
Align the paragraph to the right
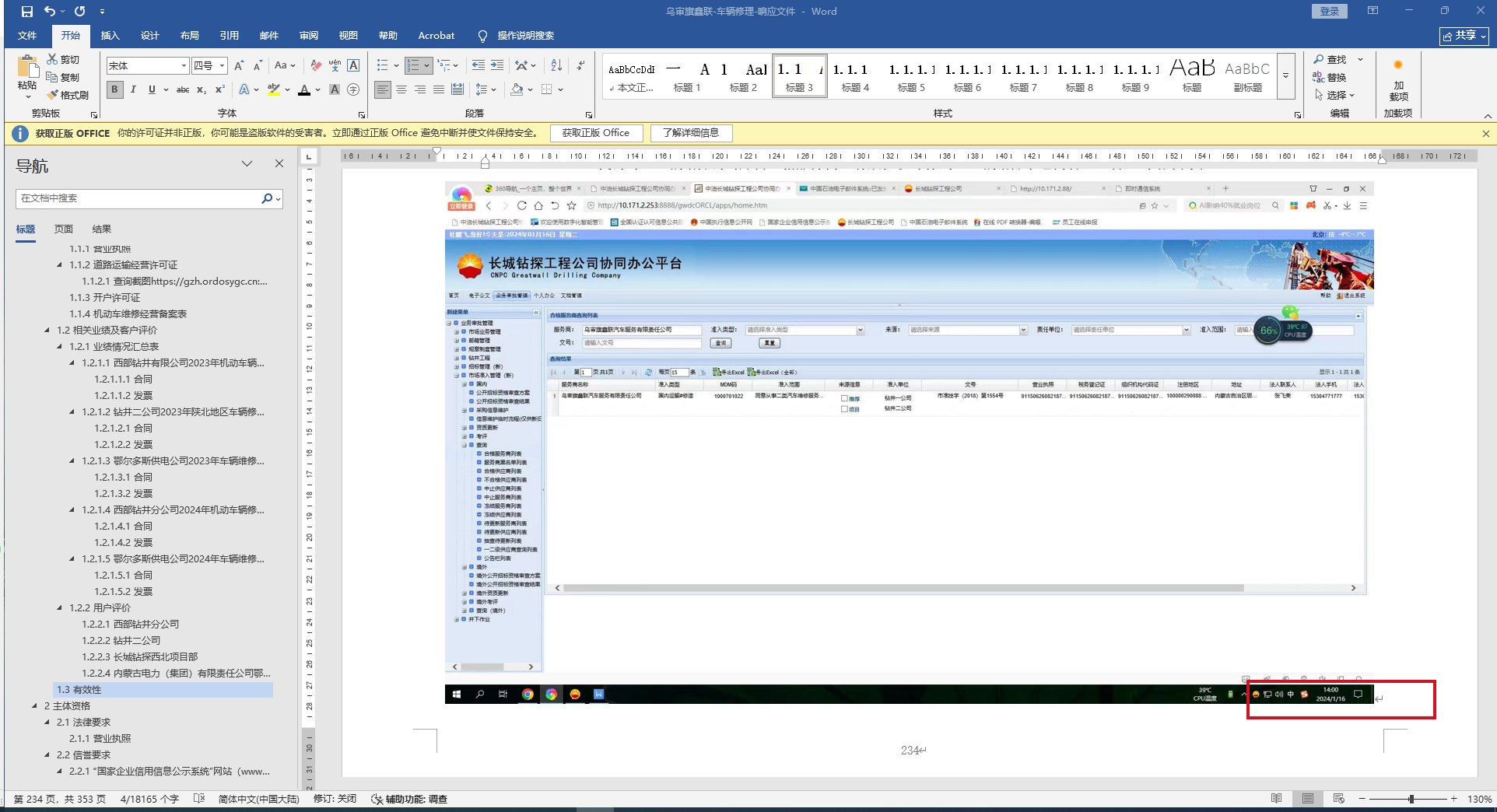[x=420, y=89]
